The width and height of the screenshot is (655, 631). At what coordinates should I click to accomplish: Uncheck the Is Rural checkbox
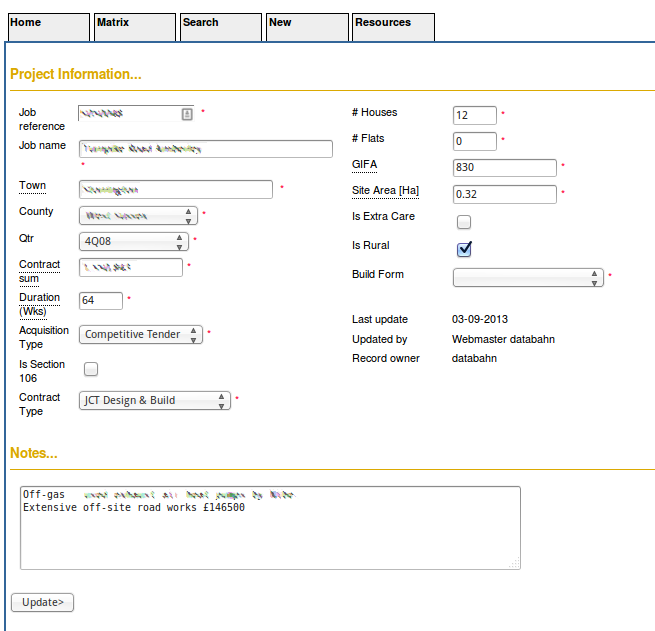tap(464, 249)
